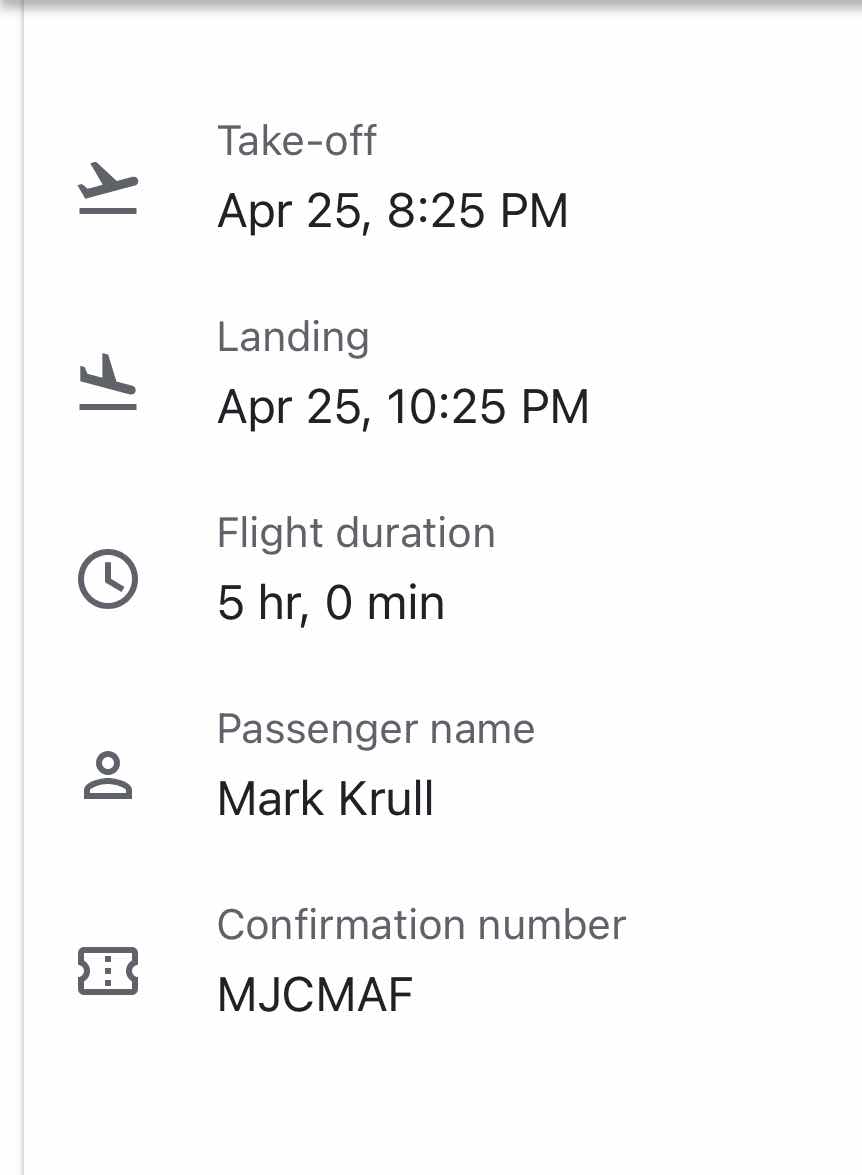Click the passenger person icon
Image resolution: width=862 pixels, height=1175 pixels.
108,776
